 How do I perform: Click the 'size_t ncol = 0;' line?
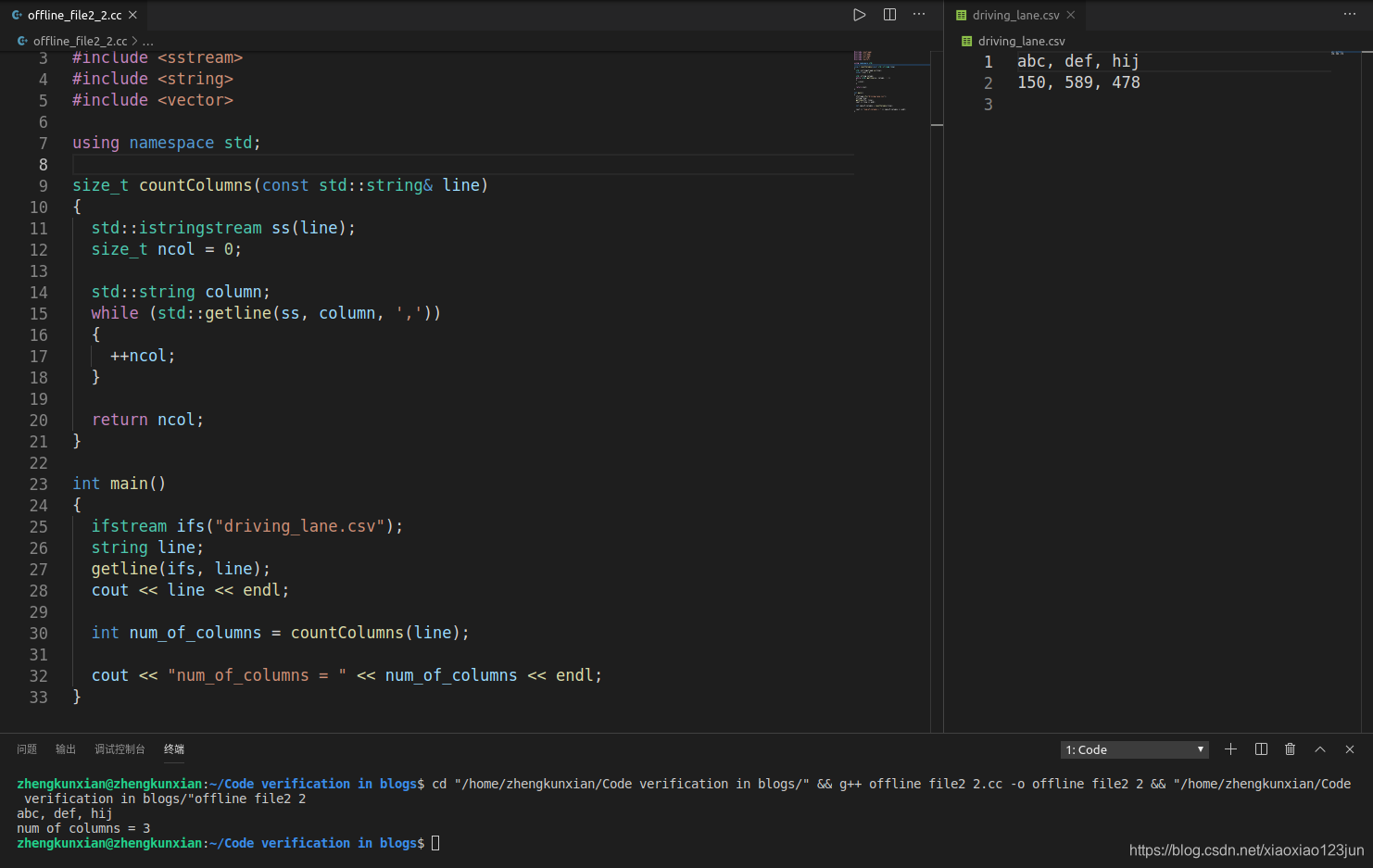[166, 249]
